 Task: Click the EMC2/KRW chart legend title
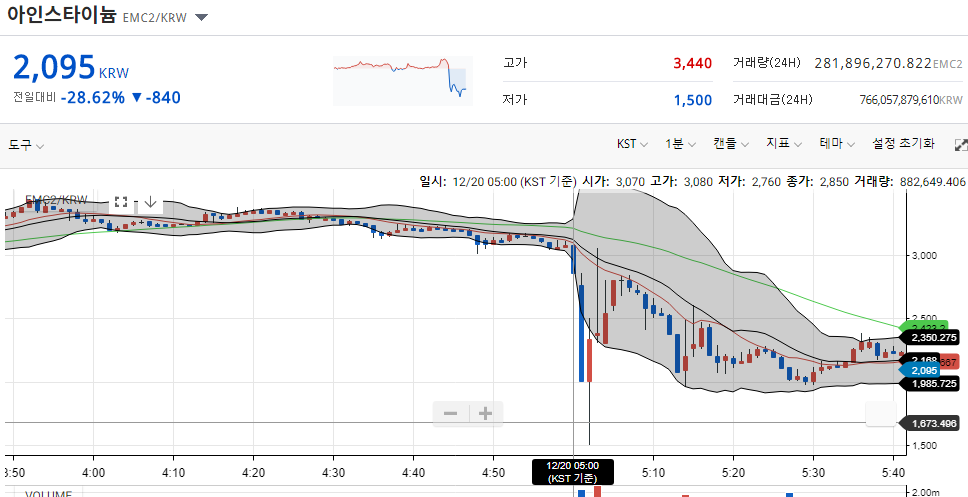tap(57, 199)
